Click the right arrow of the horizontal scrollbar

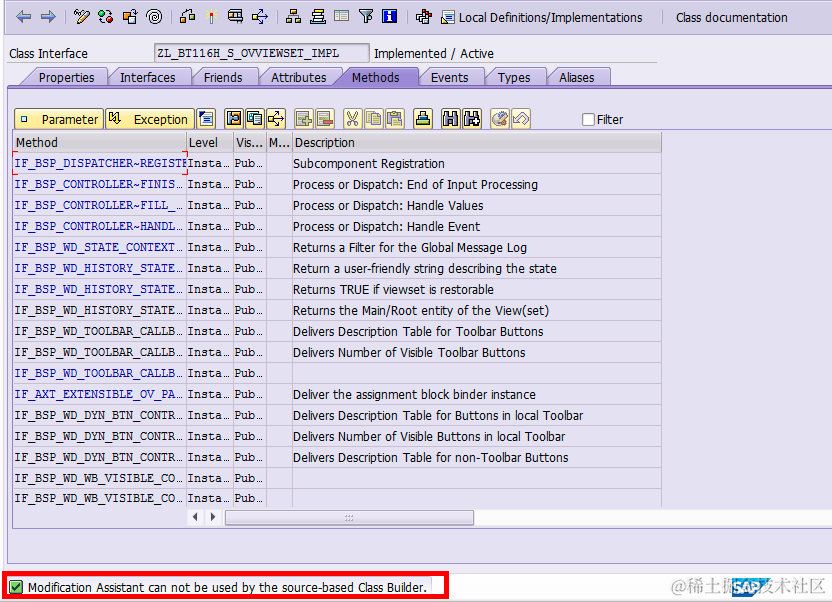point(213,517)
